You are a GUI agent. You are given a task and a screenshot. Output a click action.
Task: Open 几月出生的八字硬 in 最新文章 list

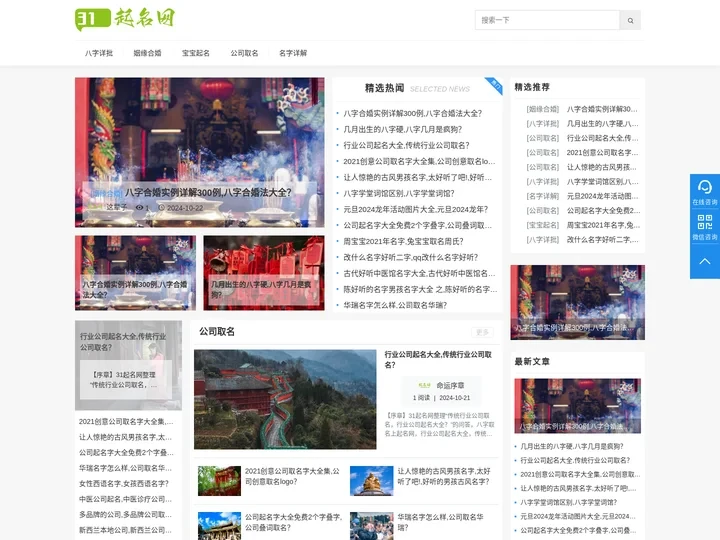click(x=572, y=446)
